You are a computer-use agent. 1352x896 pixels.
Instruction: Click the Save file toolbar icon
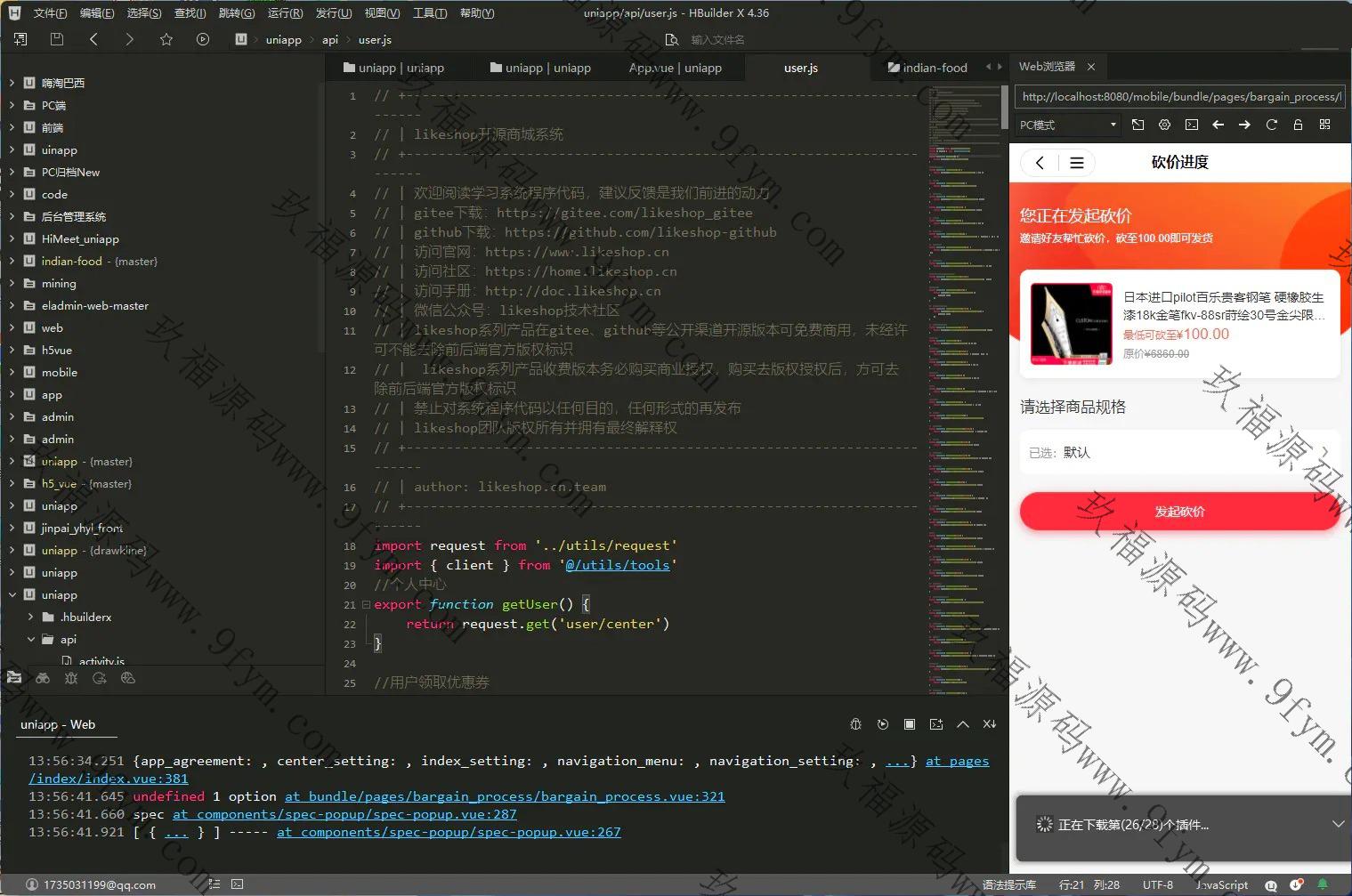click(57, 39)
